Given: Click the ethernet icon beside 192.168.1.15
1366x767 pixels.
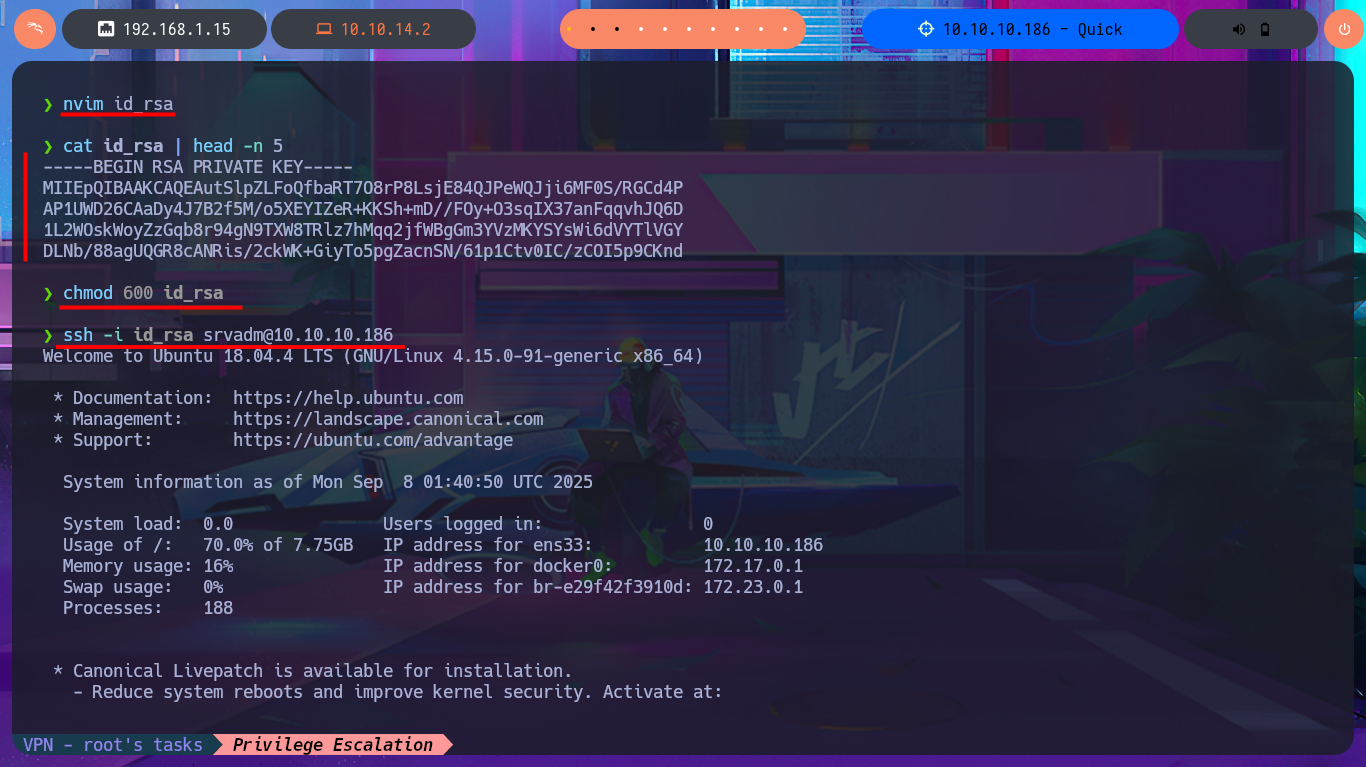Looking at the screenshot, I should click(105, 29).
